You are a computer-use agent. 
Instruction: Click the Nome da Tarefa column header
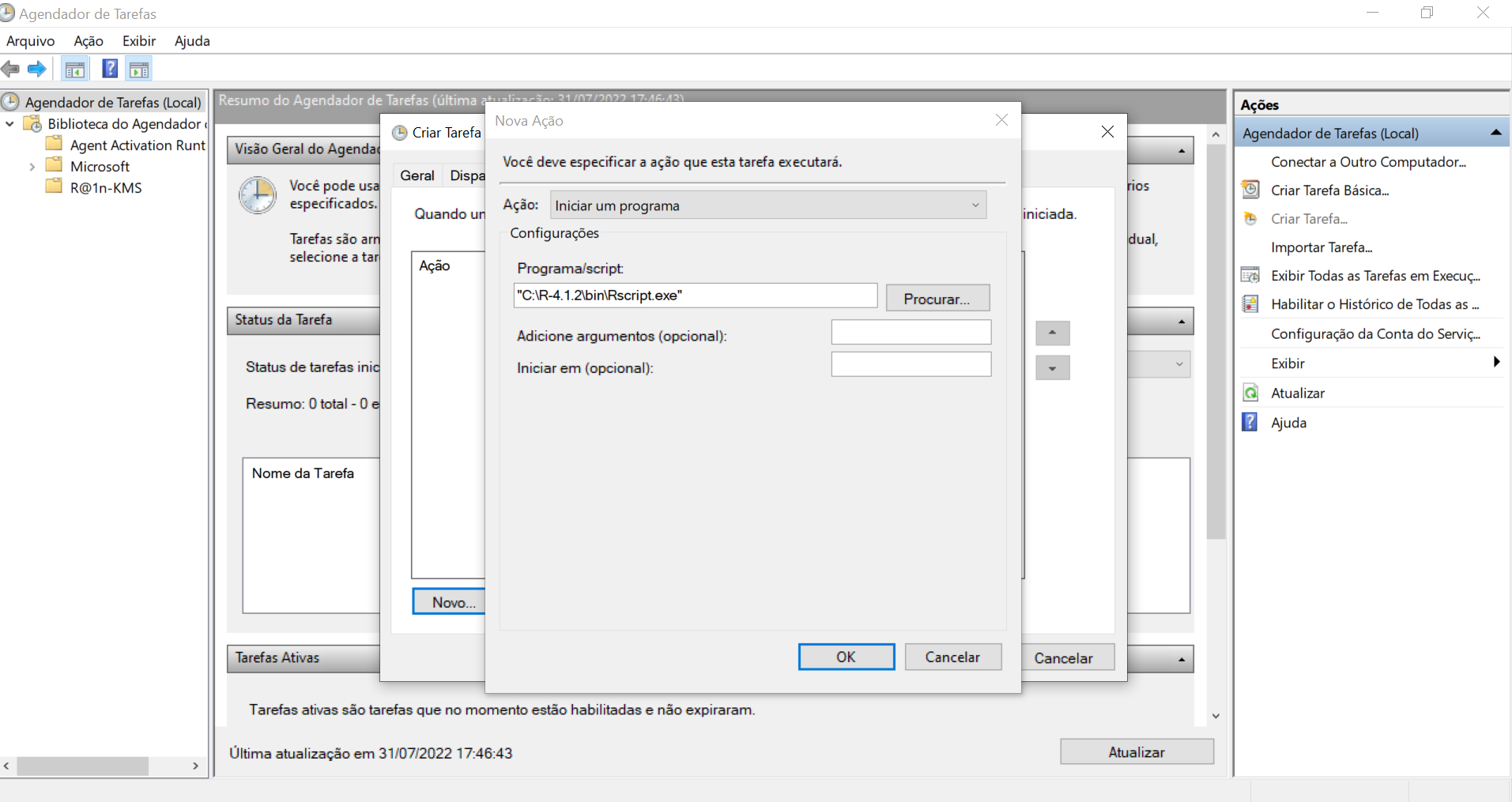(x=303, y=473)
